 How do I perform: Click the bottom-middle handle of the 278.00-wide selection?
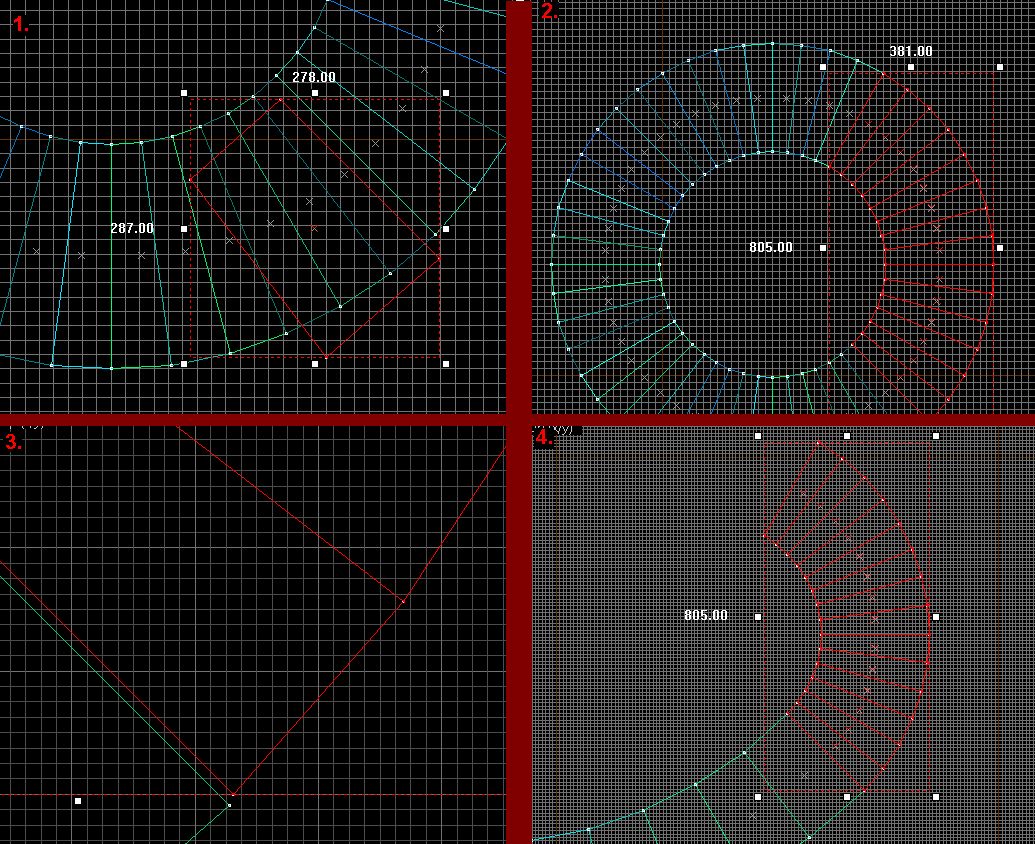pos(315,364)
